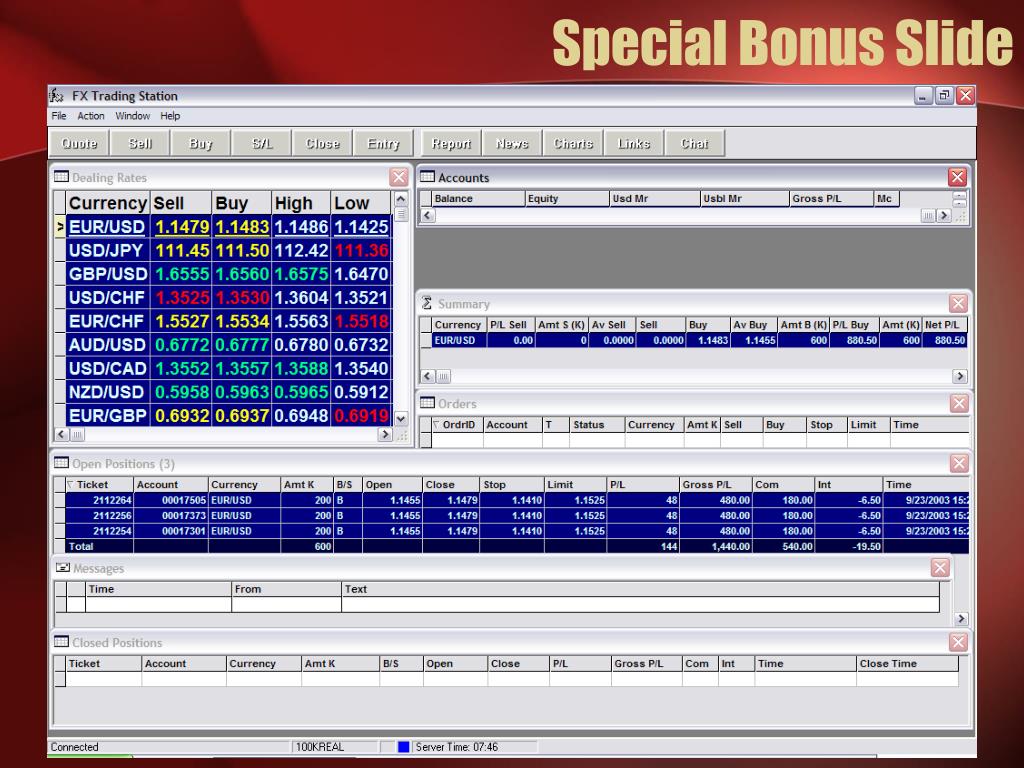Open the Charts toolbar button
This screenshot has width=1024, height=768.
(x=573, y=143)
